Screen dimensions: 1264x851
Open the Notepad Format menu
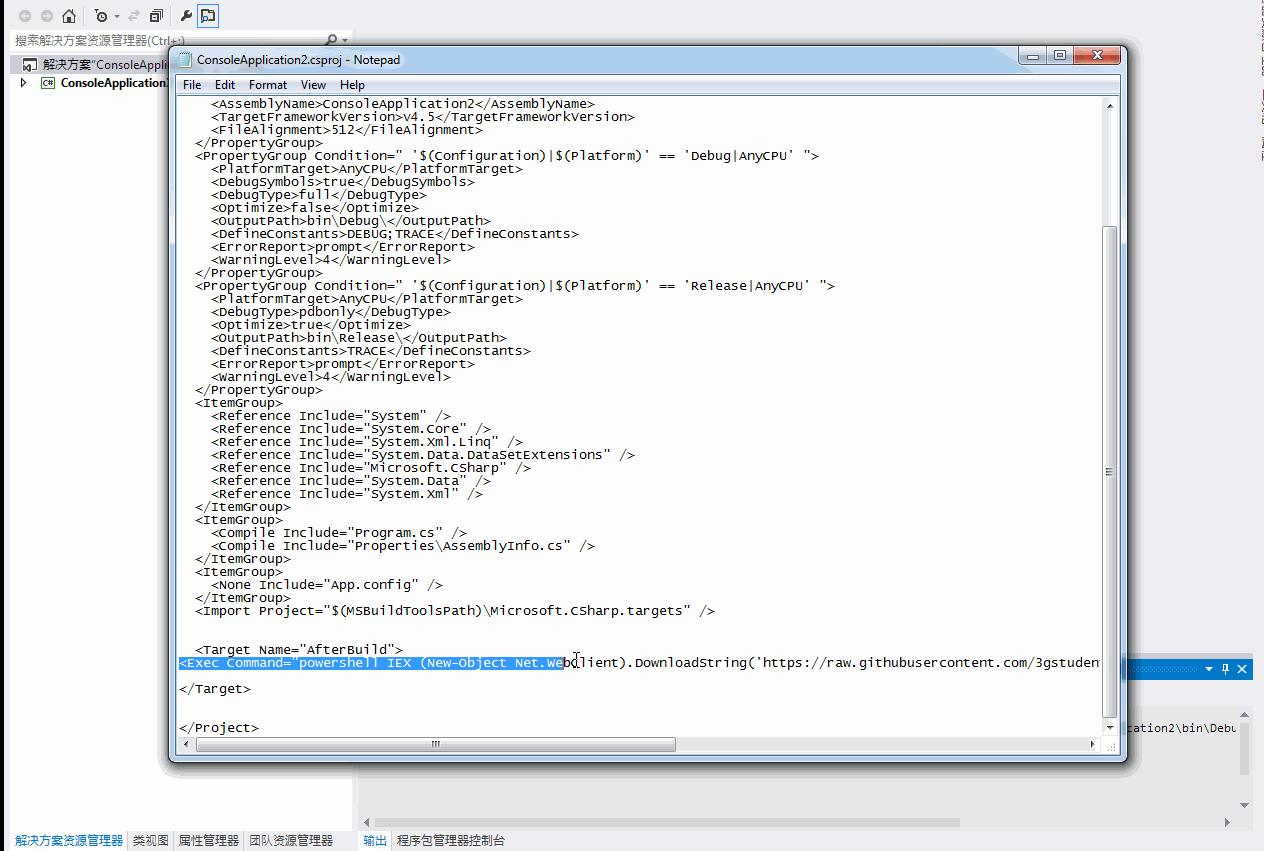(268, 85)
